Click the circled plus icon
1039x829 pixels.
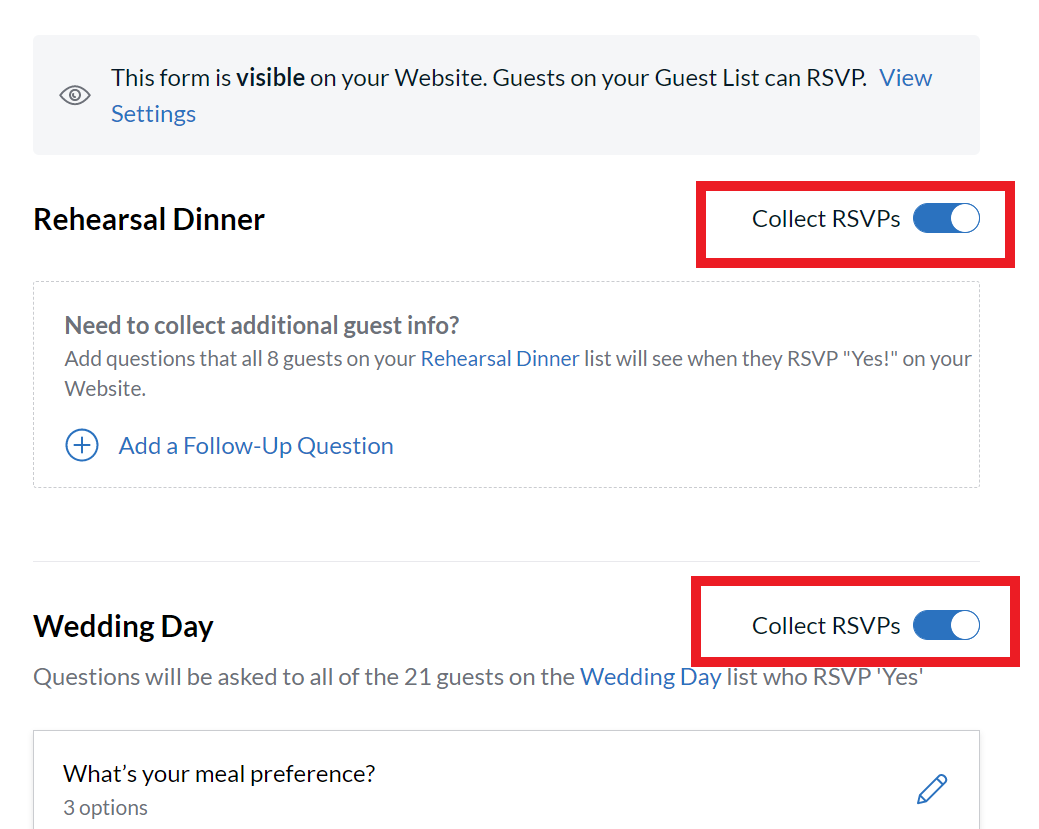[82, 445]
